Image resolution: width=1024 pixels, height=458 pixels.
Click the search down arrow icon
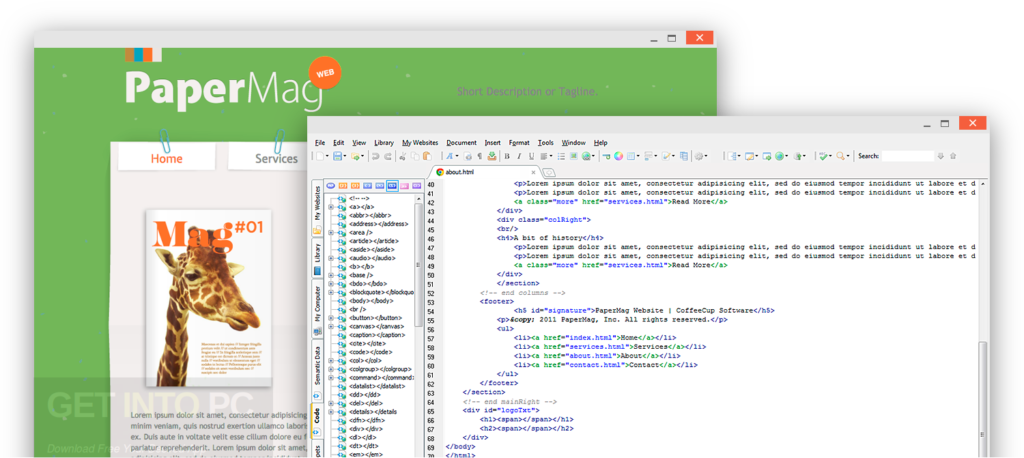coord(940,156)
